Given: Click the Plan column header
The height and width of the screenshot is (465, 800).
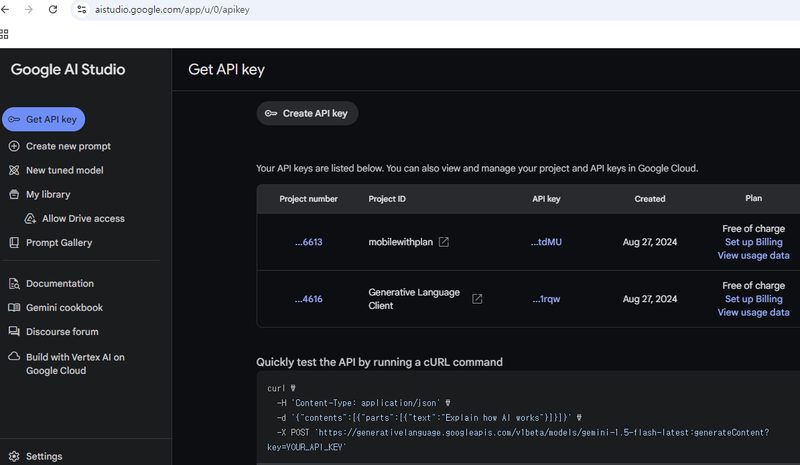Looking at the screenshot, I should coord(754,198).
